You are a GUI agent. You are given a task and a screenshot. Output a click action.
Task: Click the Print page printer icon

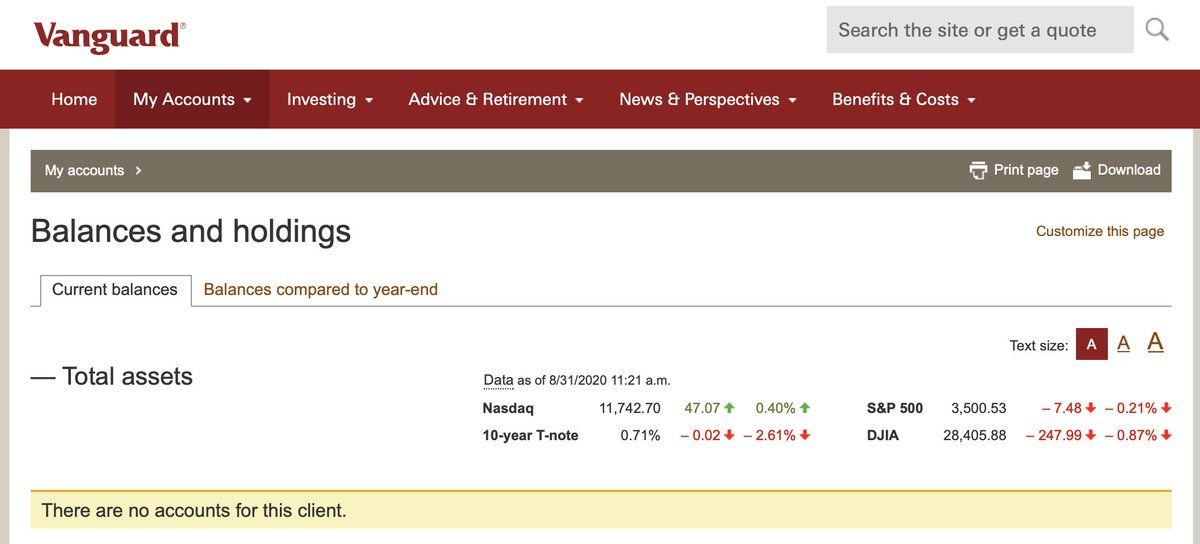tap(978, 170)
